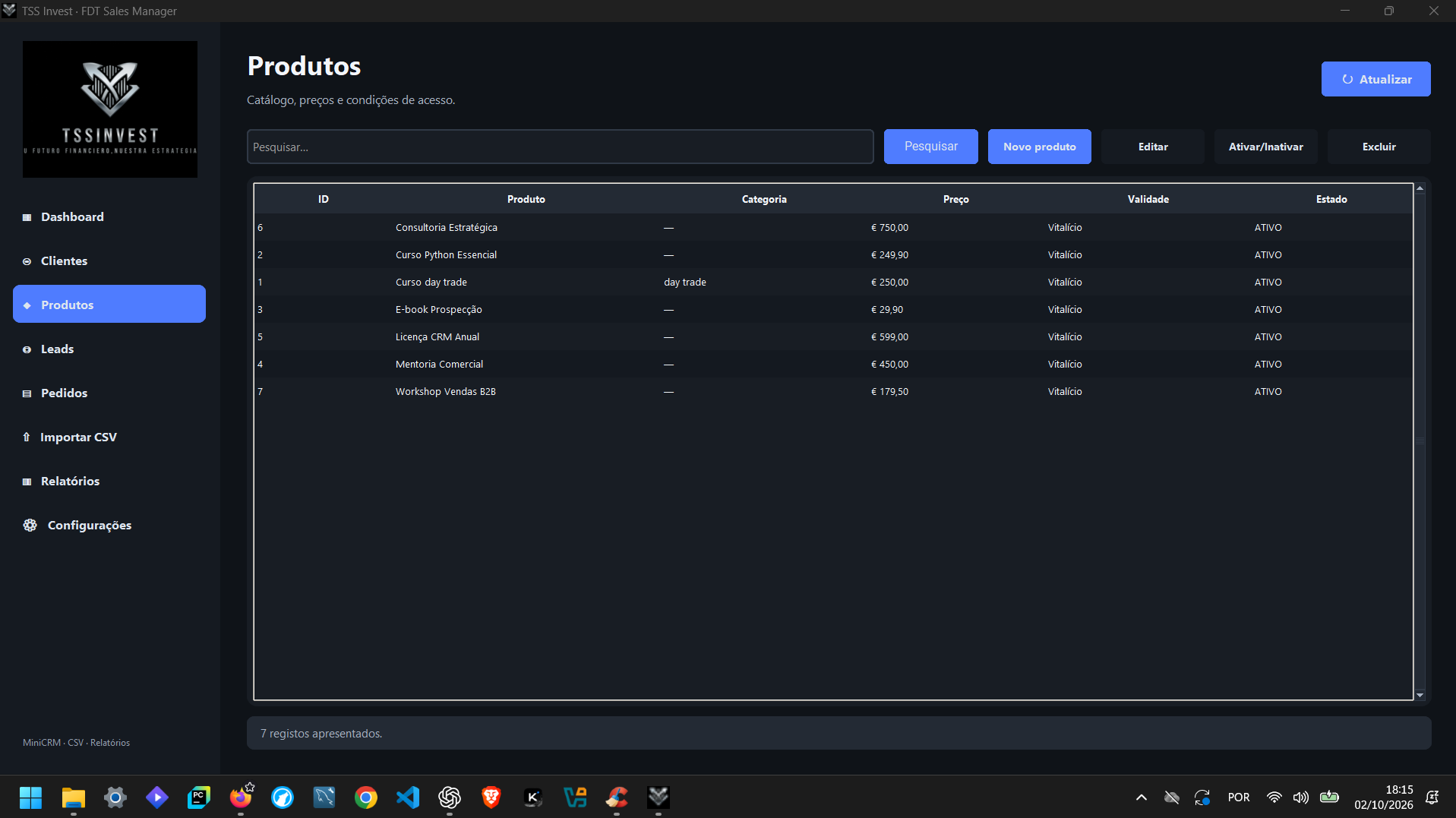
Task: Click the Editar button
Action: click(x=1152, y=147)
